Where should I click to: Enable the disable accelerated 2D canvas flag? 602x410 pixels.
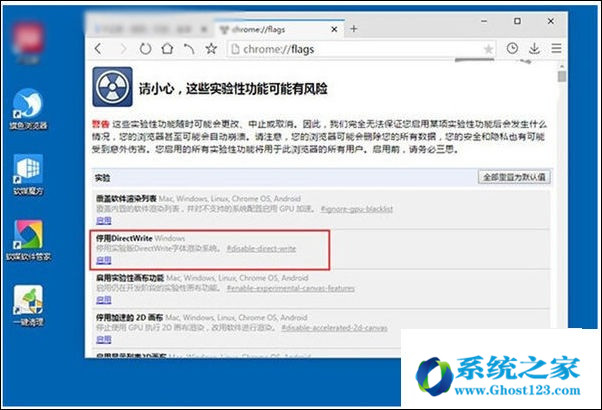coord(104,339)
